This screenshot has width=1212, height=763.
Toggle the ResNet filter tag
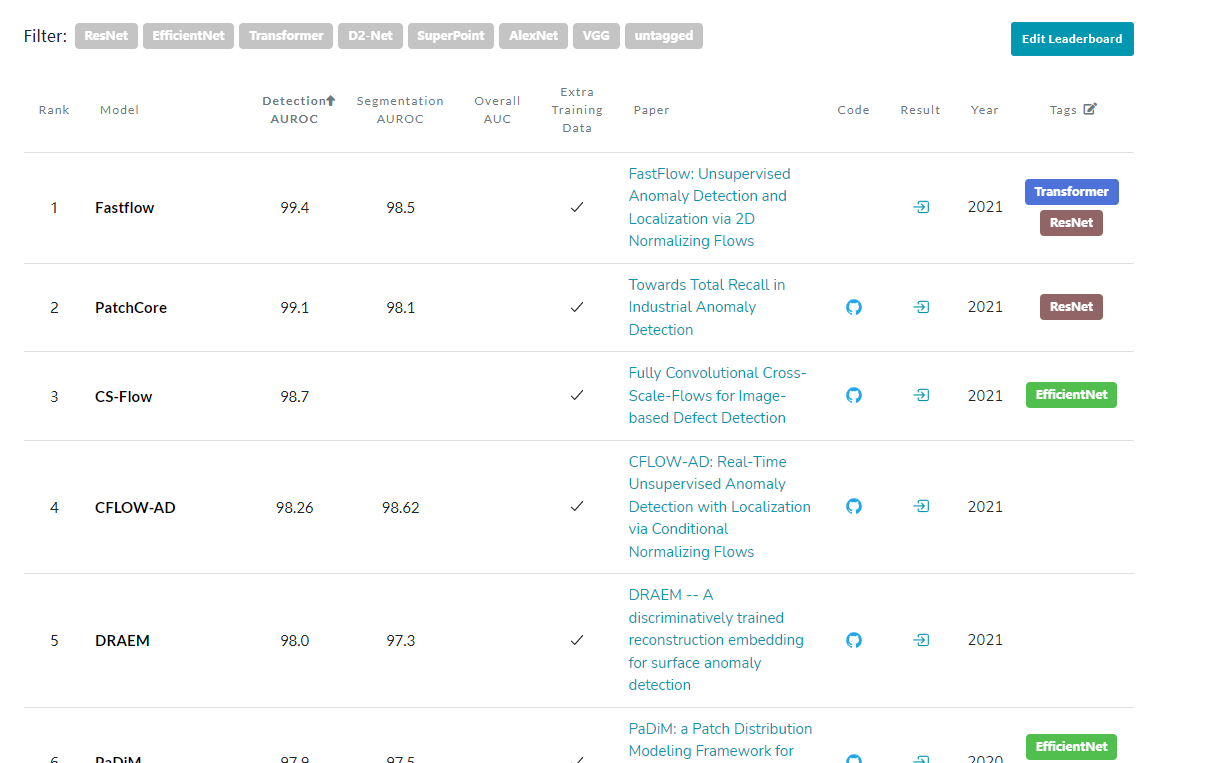(x=105, y=36)
